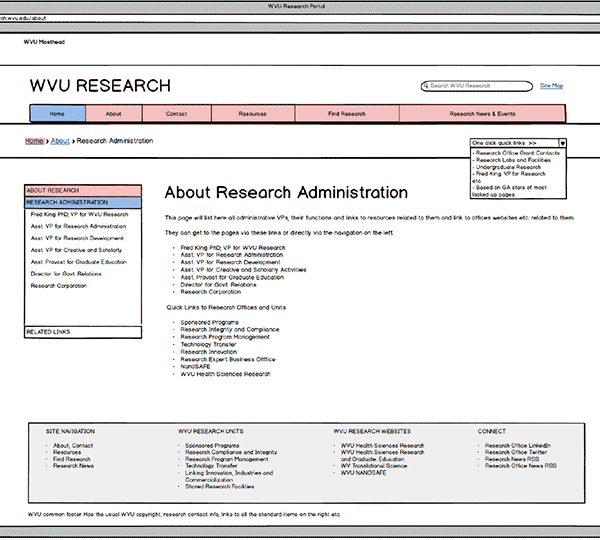Click Research News in footer navigation
The width and height of the screenshot is (600, 540).
[73, 466]
